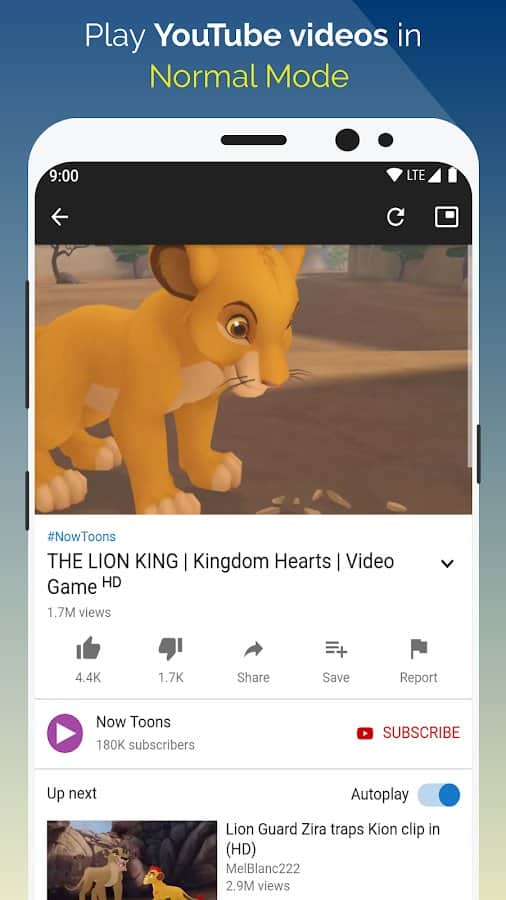Like the video with thumbs up
This screenshot has height=900, width=506.
pos(88,661)
